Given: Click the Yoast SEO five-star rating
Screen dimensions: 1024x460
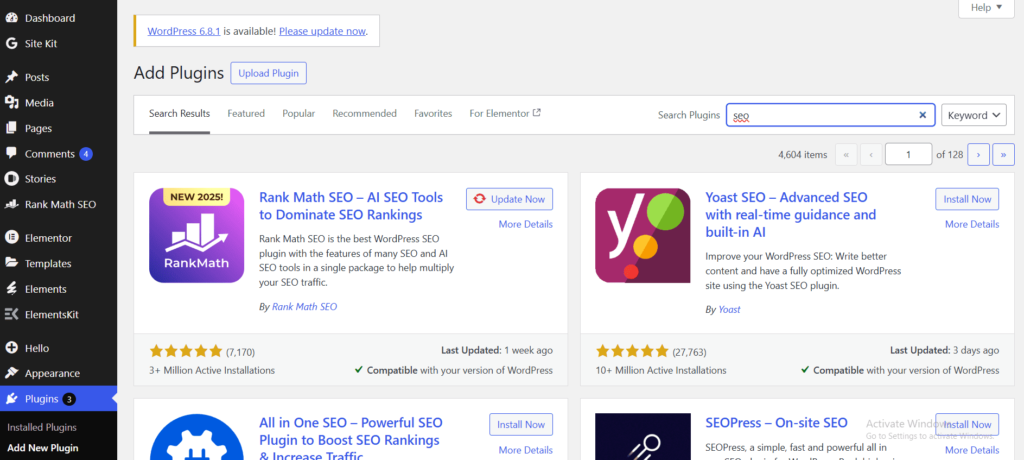Looking at the screenshot, I should pos(632,352).
